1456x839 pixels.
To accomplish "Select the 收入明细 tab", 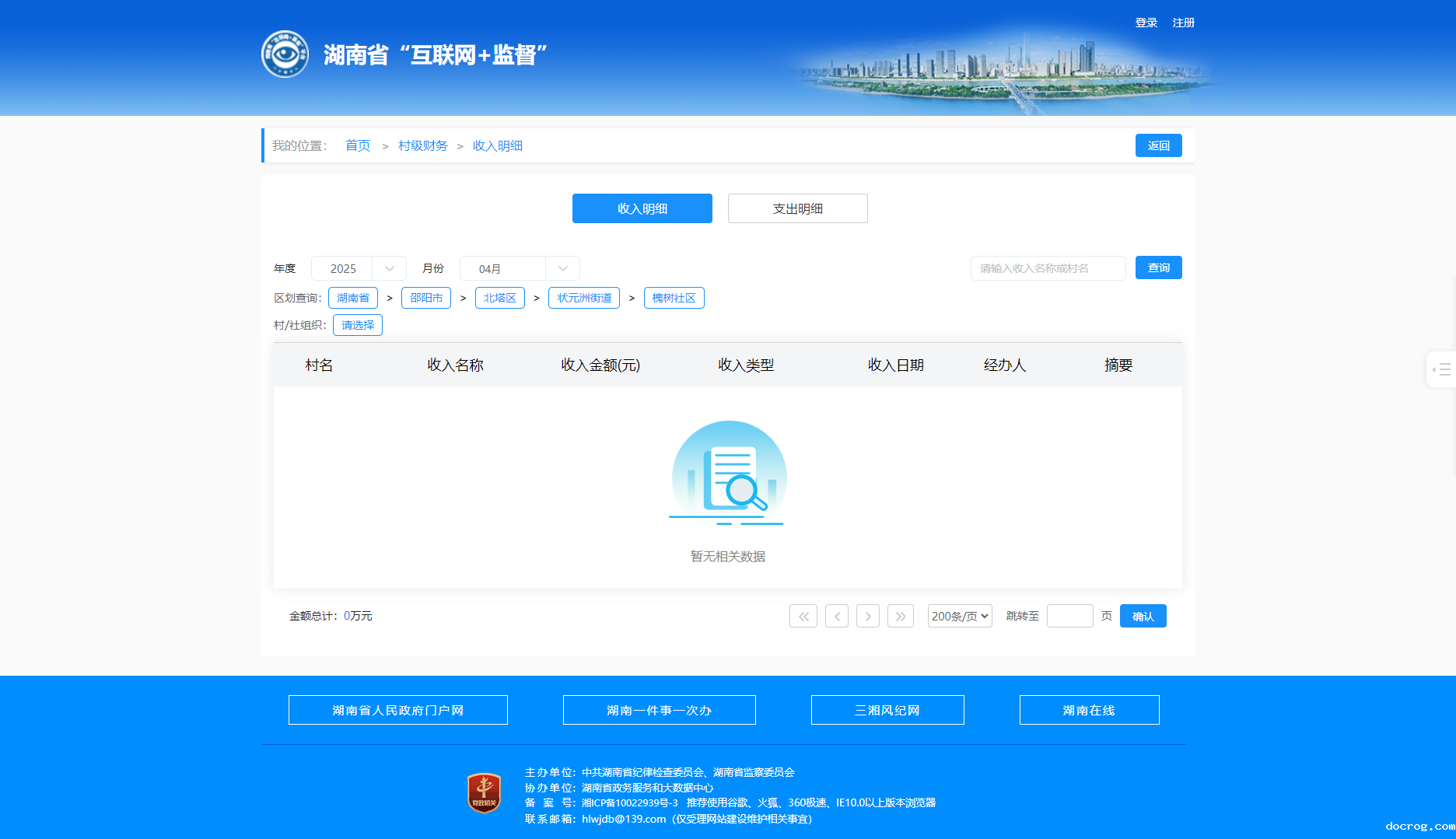I will tap(642, 208).
